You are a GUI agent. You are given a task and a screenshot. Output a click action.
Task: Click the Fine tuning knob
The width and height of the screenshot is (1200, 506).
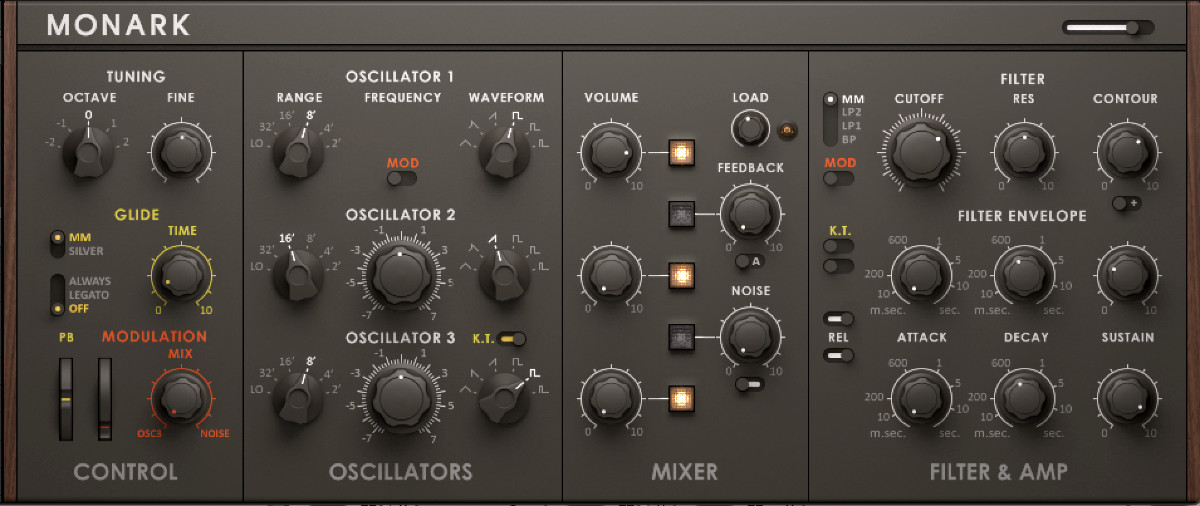(182, 153)
